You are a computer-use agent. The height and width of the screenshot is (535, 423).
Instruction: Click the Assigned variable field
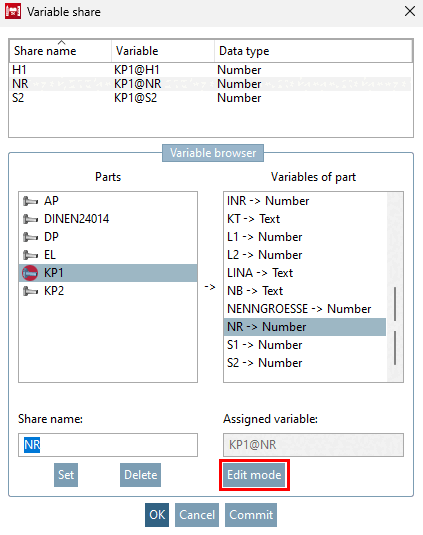click(313, 445)
